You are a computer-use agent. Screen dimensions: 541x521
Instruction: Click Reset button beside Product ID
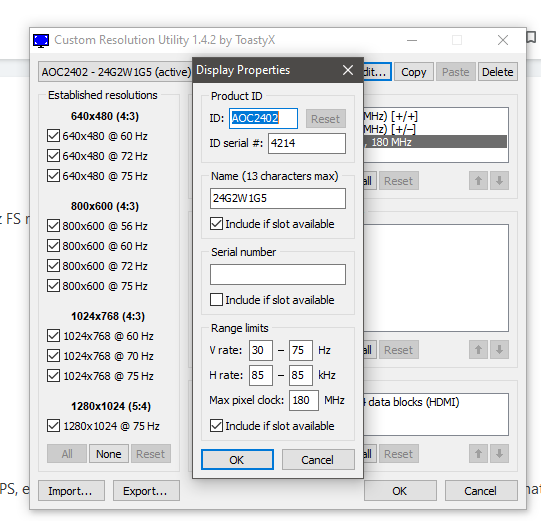click(326, 119)
